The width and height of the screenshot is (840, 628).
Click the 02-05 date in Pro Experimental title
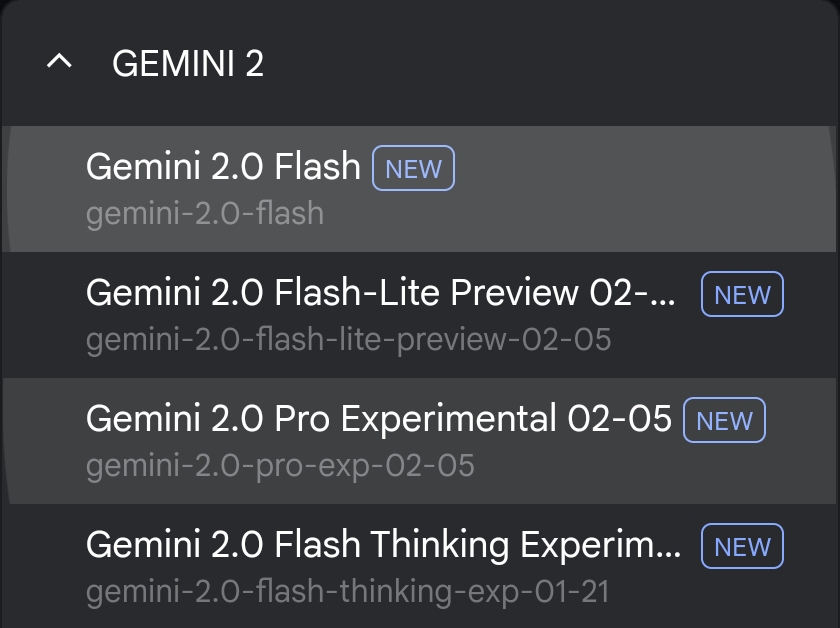tap(619, 418)
